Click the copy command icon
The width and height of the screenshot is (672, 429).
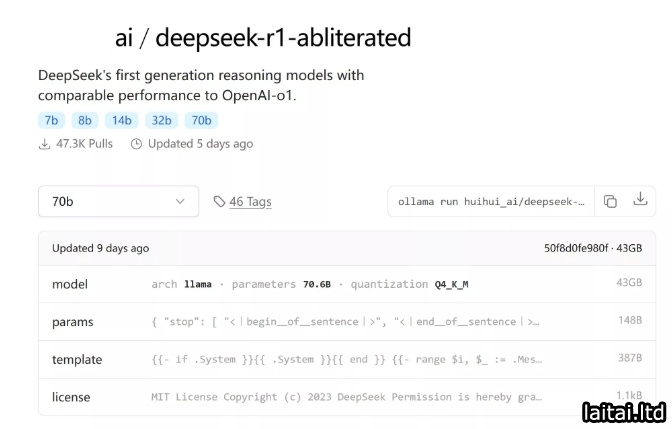tap(610, 201)
